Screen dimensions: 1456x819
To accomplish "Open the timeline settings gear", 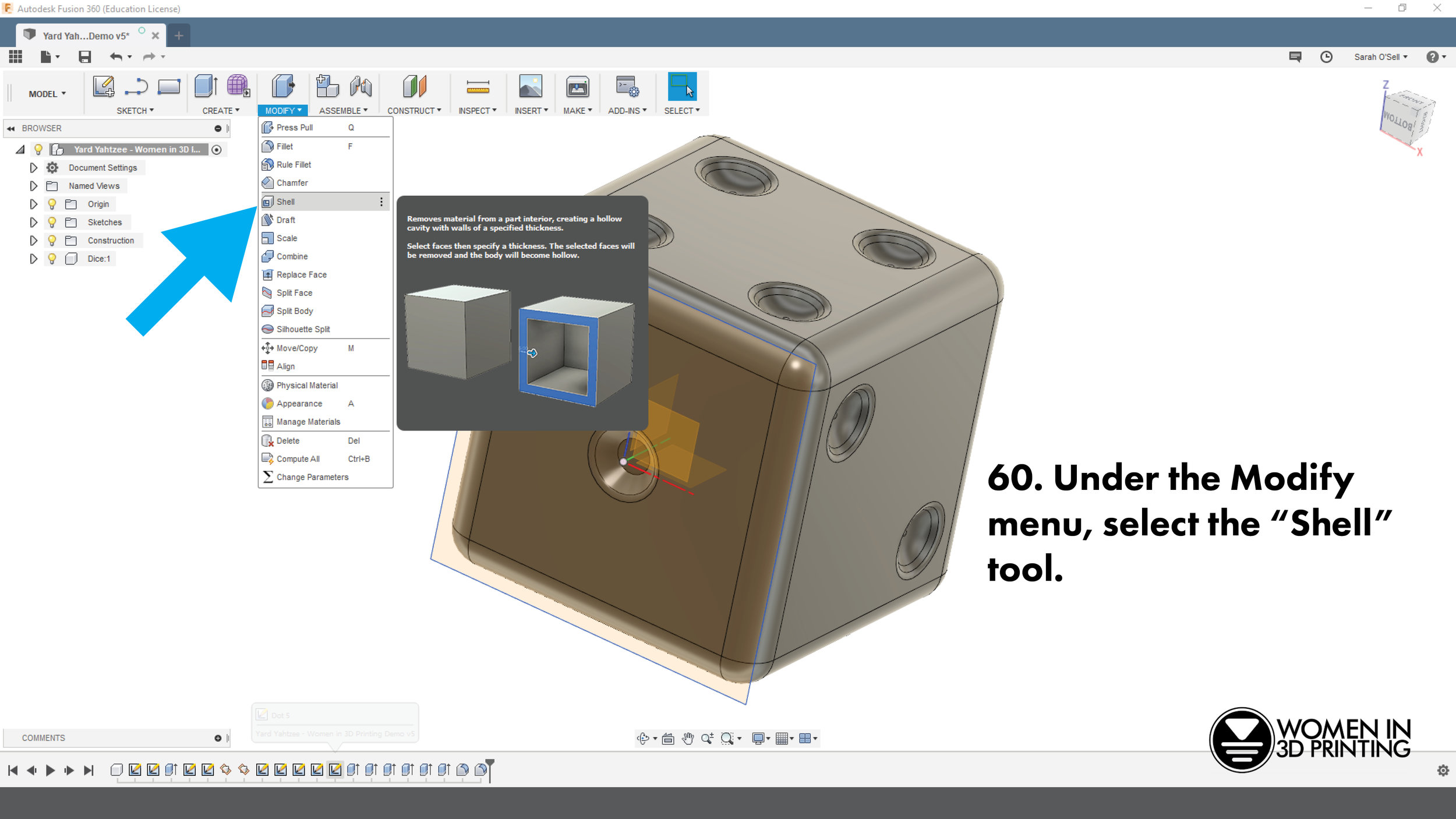I will (x=1443, y=771).
